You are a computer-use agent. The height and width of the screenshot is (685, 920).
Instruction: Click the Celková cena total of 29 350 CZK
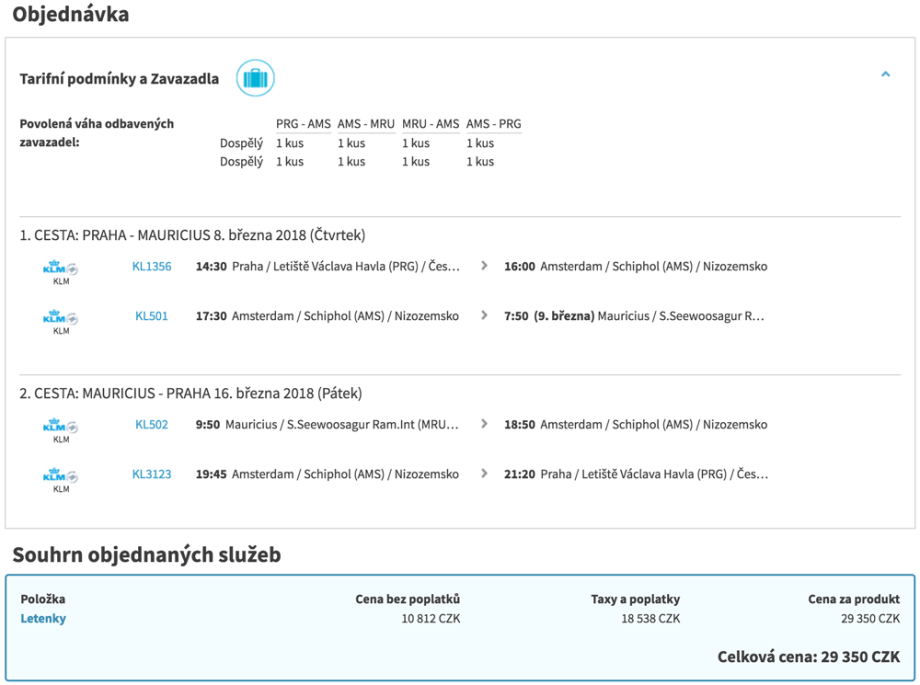click(808, 657)
